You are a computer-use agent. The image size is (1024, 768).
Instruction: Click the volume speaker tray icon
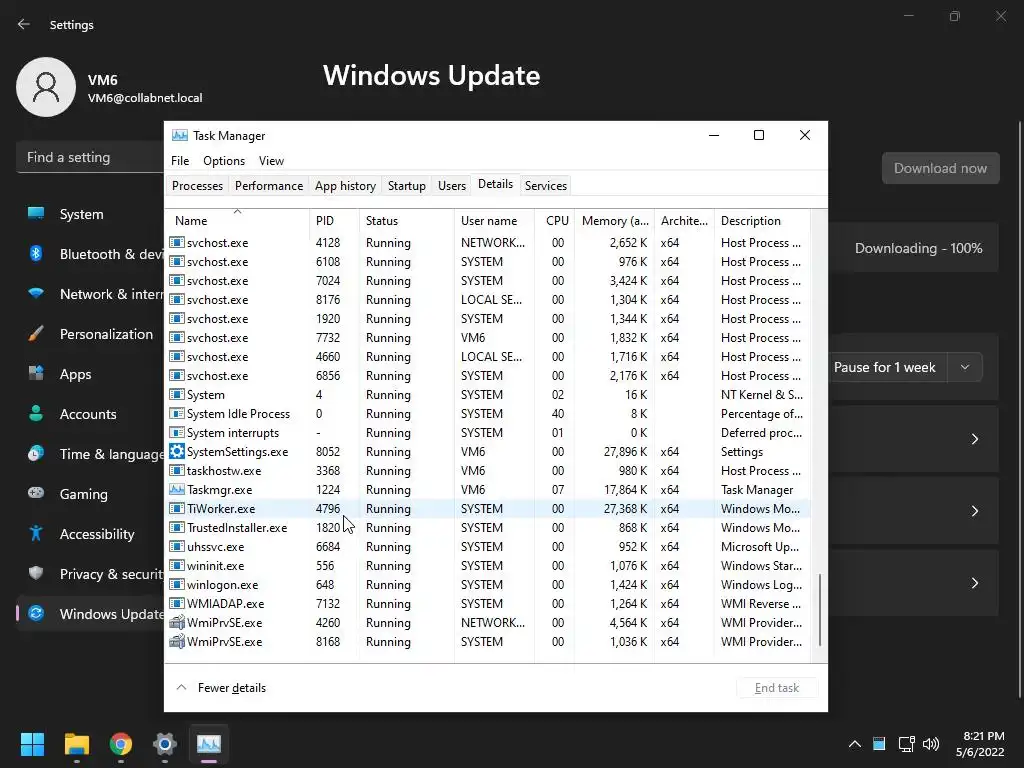[x=931, y=744]
